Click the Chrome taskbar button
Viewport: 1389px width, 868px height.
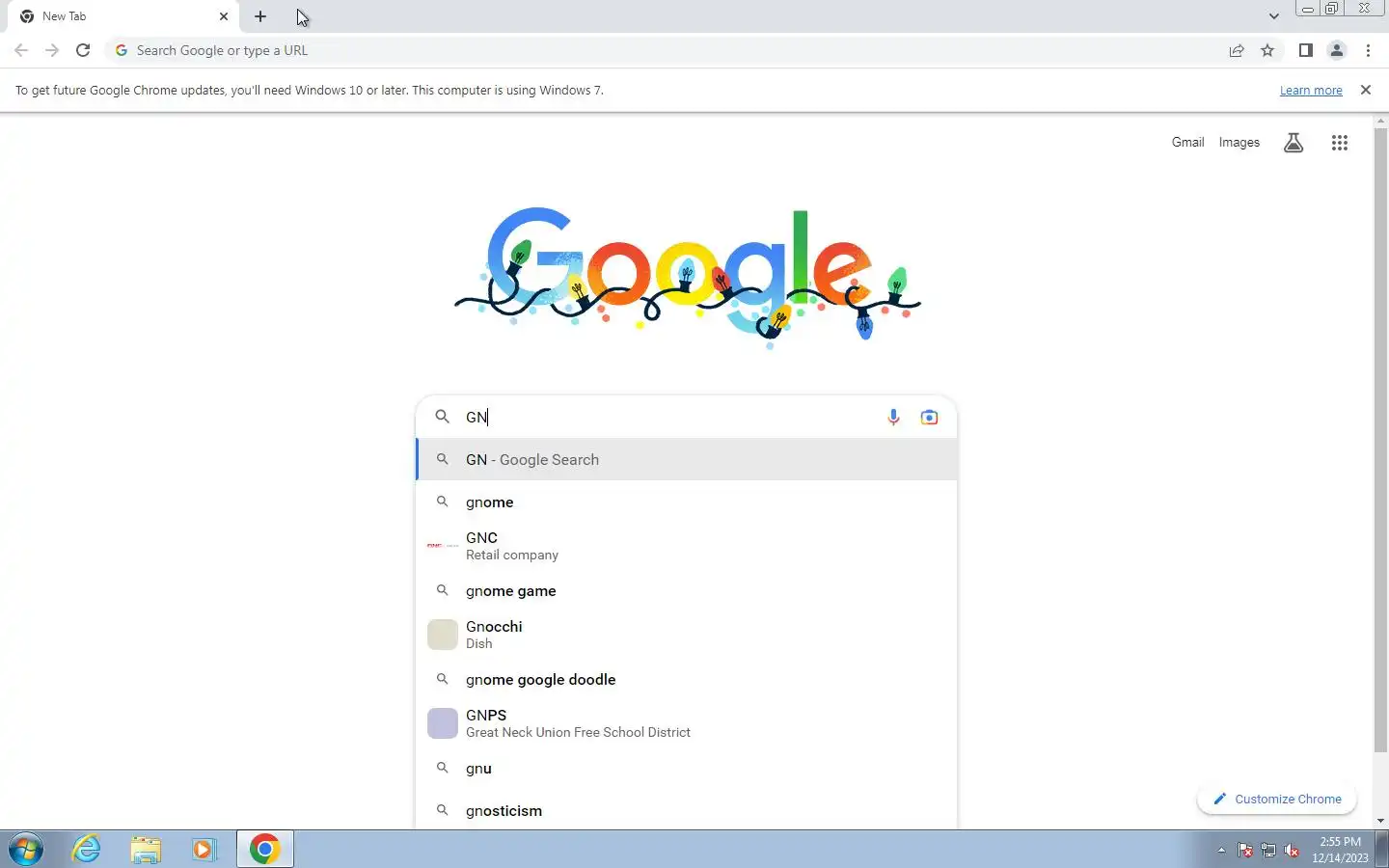(265, 849)
